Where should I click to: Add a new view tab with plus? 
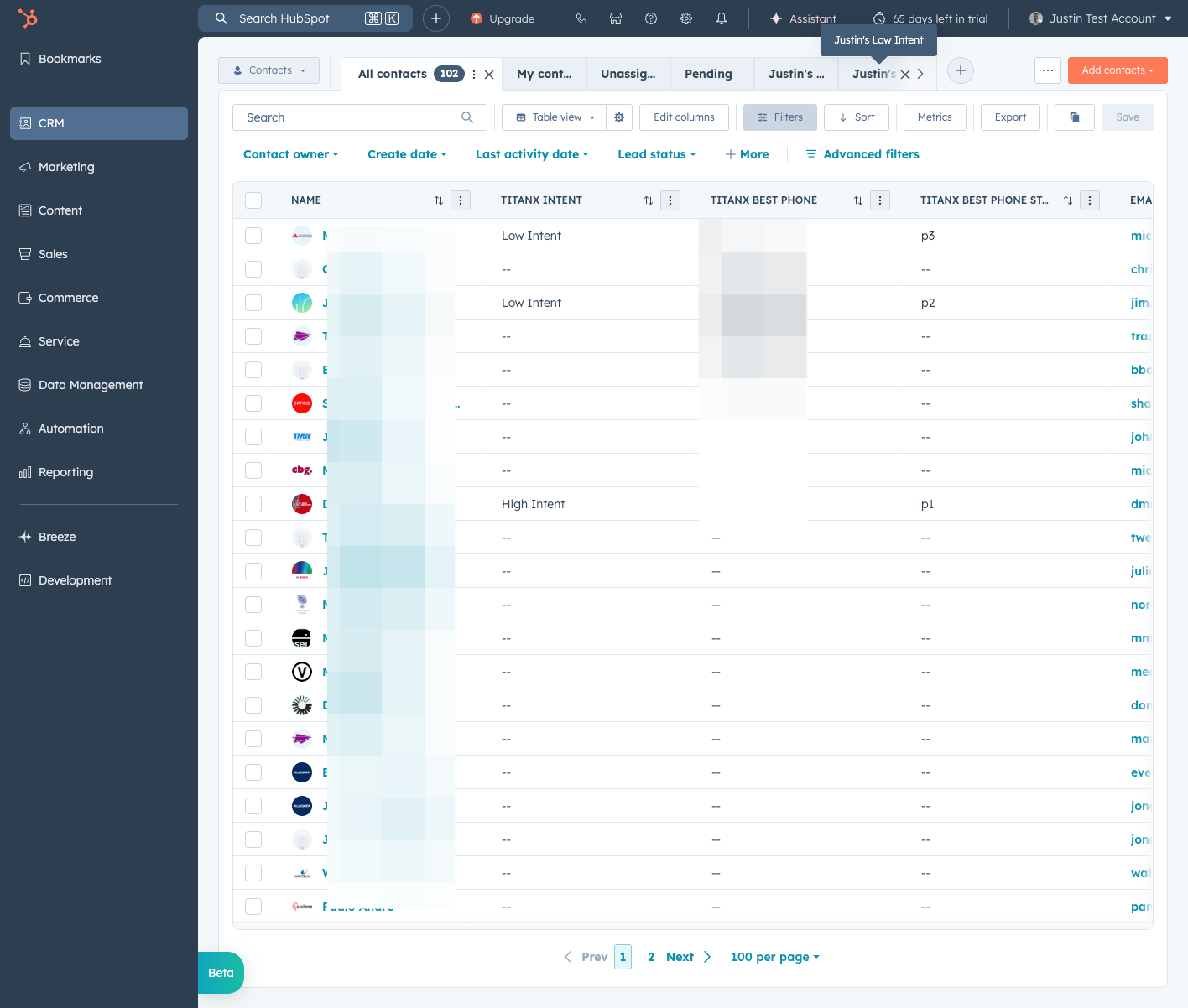pyautogui.click(x=961, y=70)
